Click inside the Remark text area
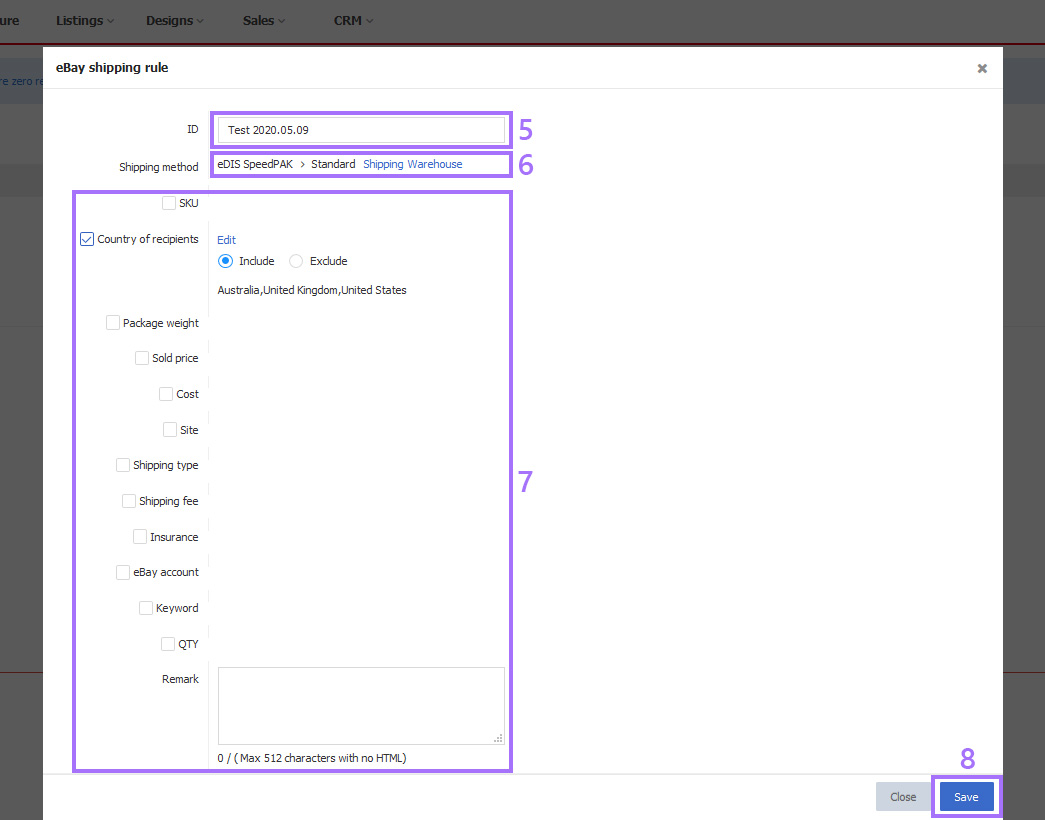Viewport: 1045px width, 820px height. (x=360, y=705)
